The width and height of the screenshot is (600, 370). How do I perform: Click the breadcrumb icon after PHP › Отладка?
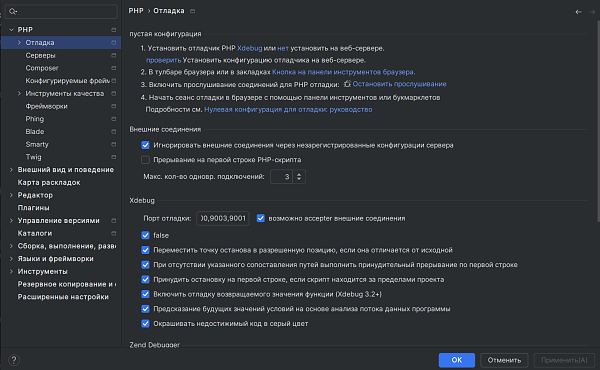[x=192, y=11]
